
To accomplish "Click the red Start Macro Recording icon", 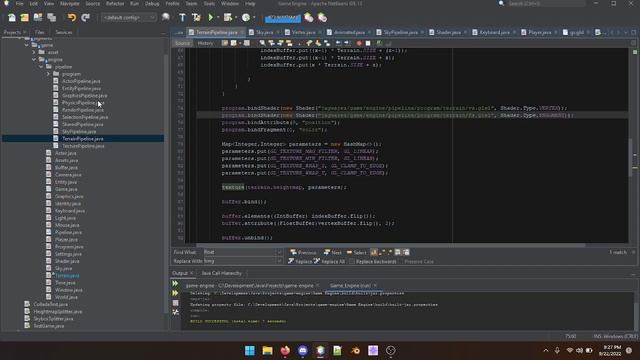I will pyautogui.click(x=359, y=43).
